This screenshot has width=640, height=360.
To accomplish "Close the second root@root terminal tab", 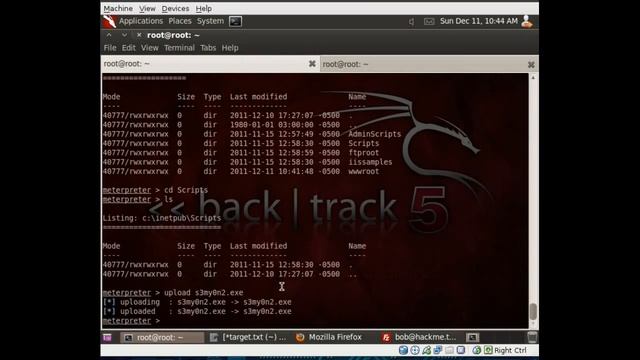I will pyautogui.click(x=531, y=64).
